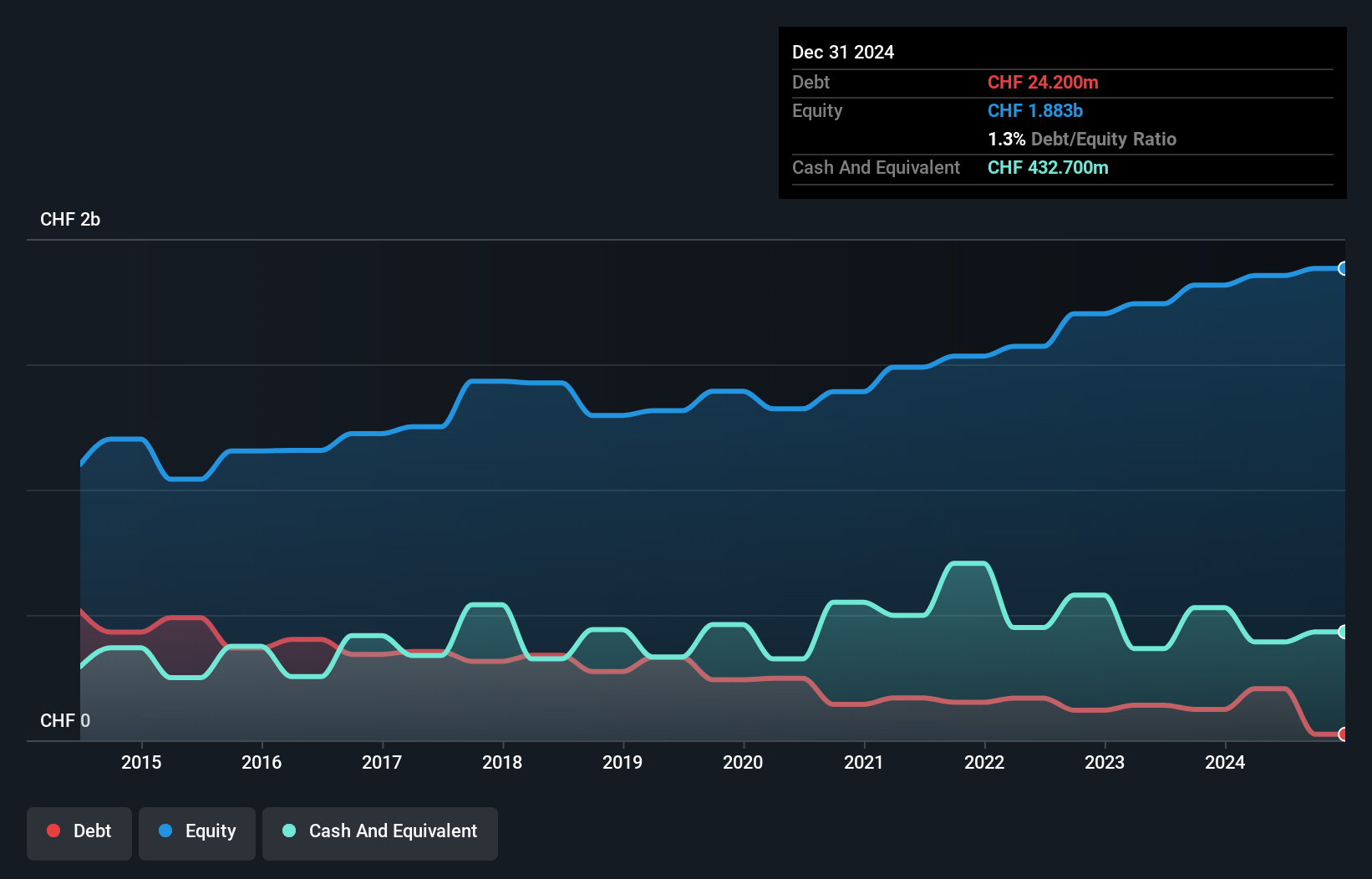The height and width of the screenshot is (879, 1372).
Task: Click the Dec 31 2024 tooltip date
Action: (x=843, y=52)
